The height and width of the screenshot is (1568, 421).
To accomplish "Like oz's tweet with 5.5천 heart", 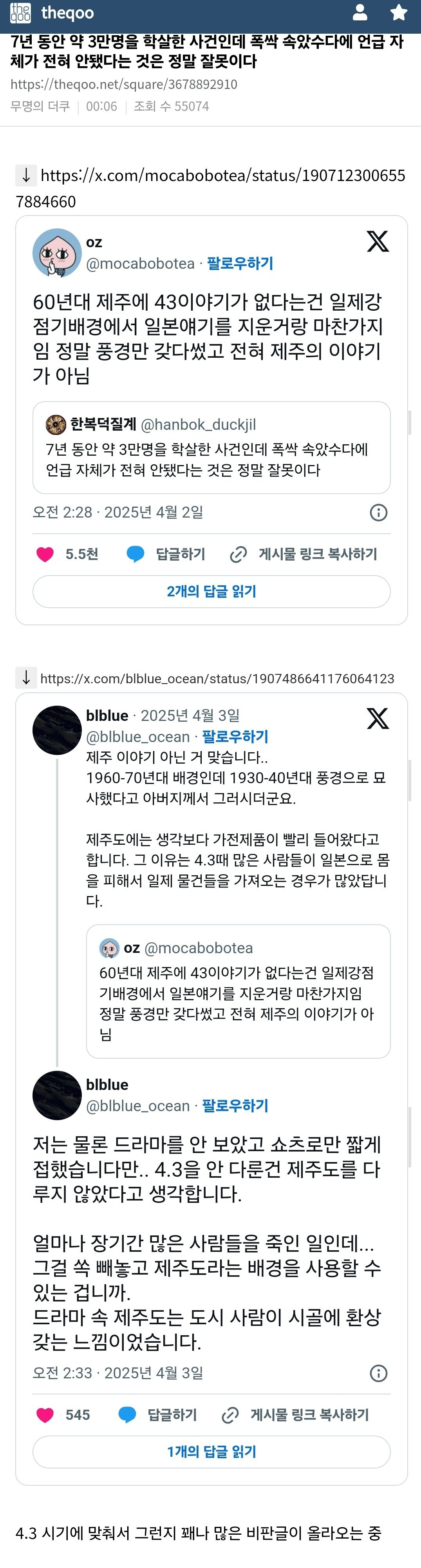I will click(45, 554).
